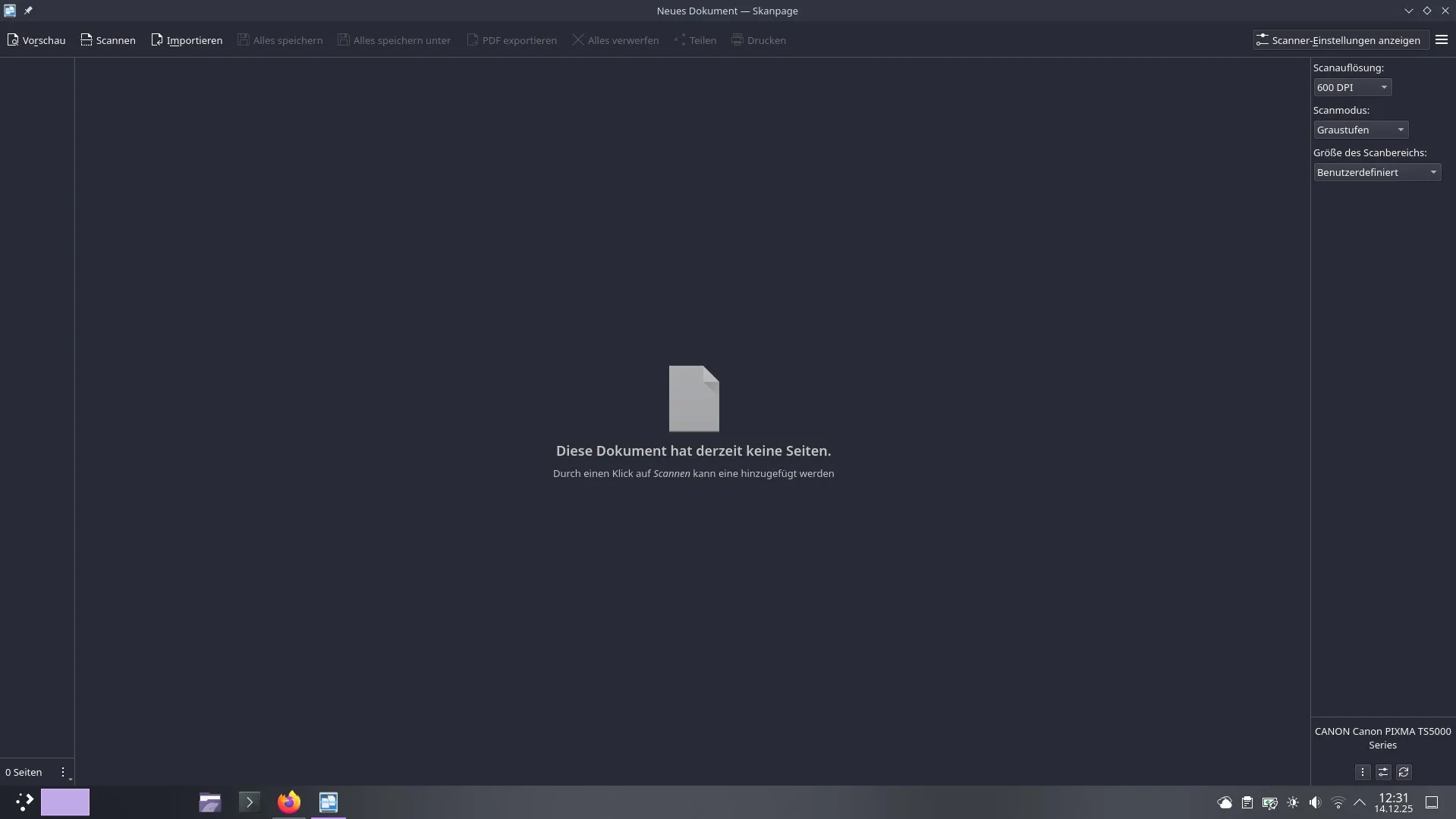Open the page list three-dot menu
Image resolution: width=1456 pixels, height=819 pixels.
point(63,772)
